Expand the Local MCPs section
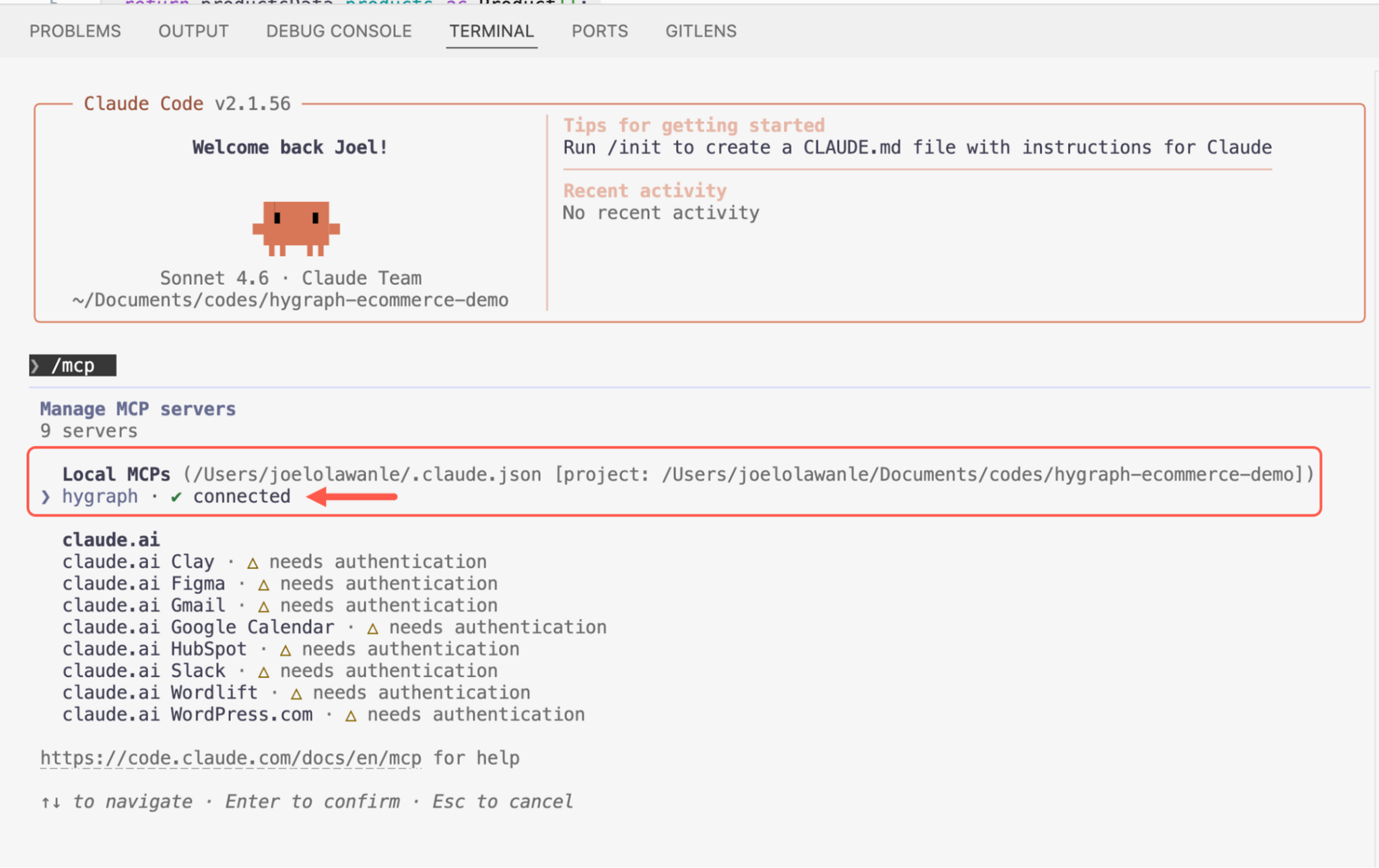The height and width of the screenshot is (868, 1379). coord(116,474)
